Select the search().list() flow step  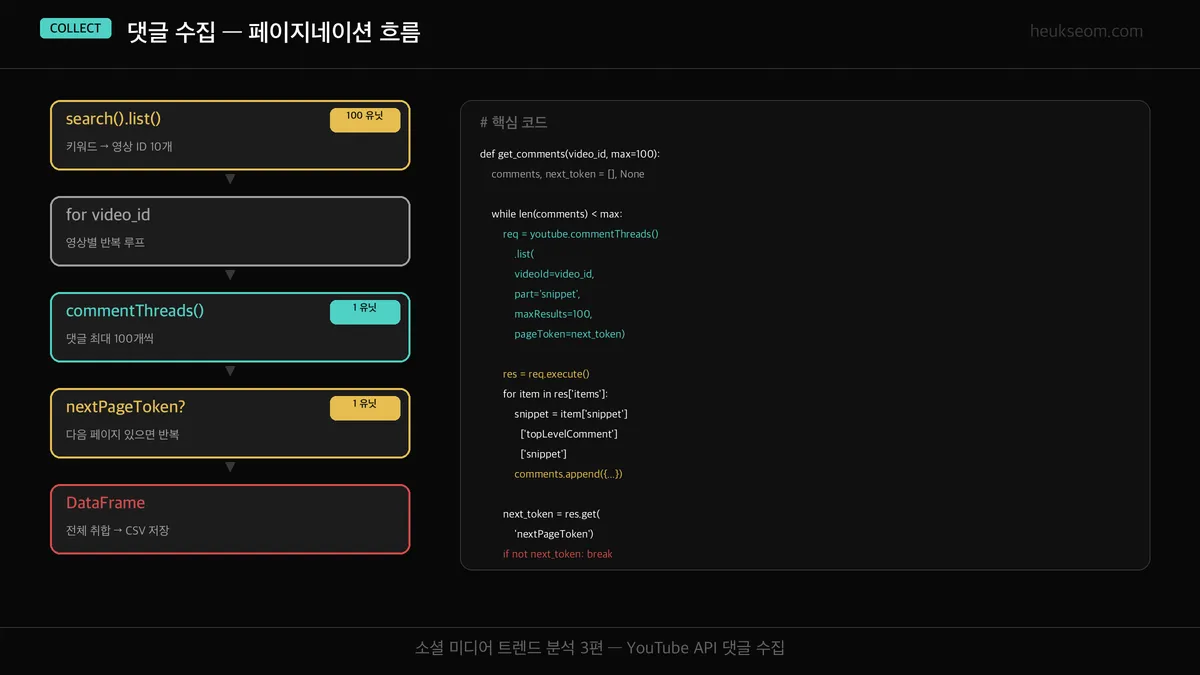point(230,135)
